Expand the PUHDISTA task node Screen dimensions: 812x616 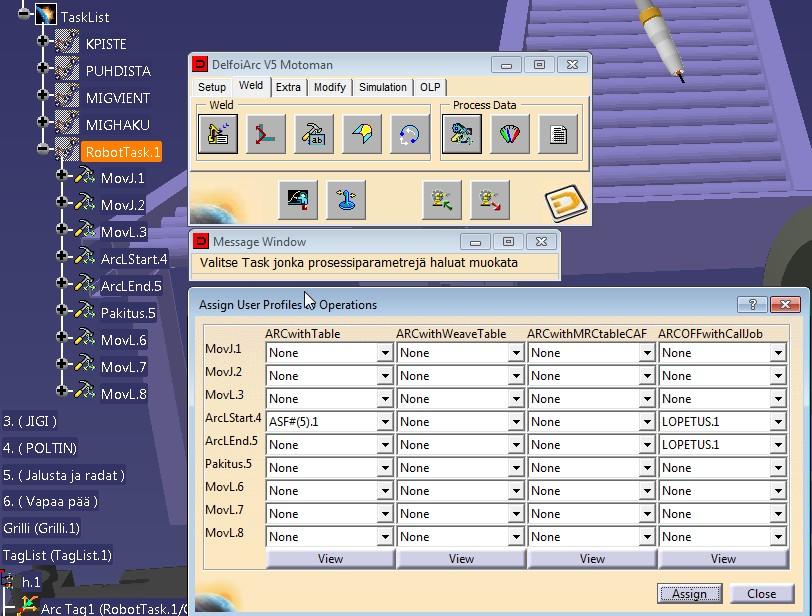[43, 67]
